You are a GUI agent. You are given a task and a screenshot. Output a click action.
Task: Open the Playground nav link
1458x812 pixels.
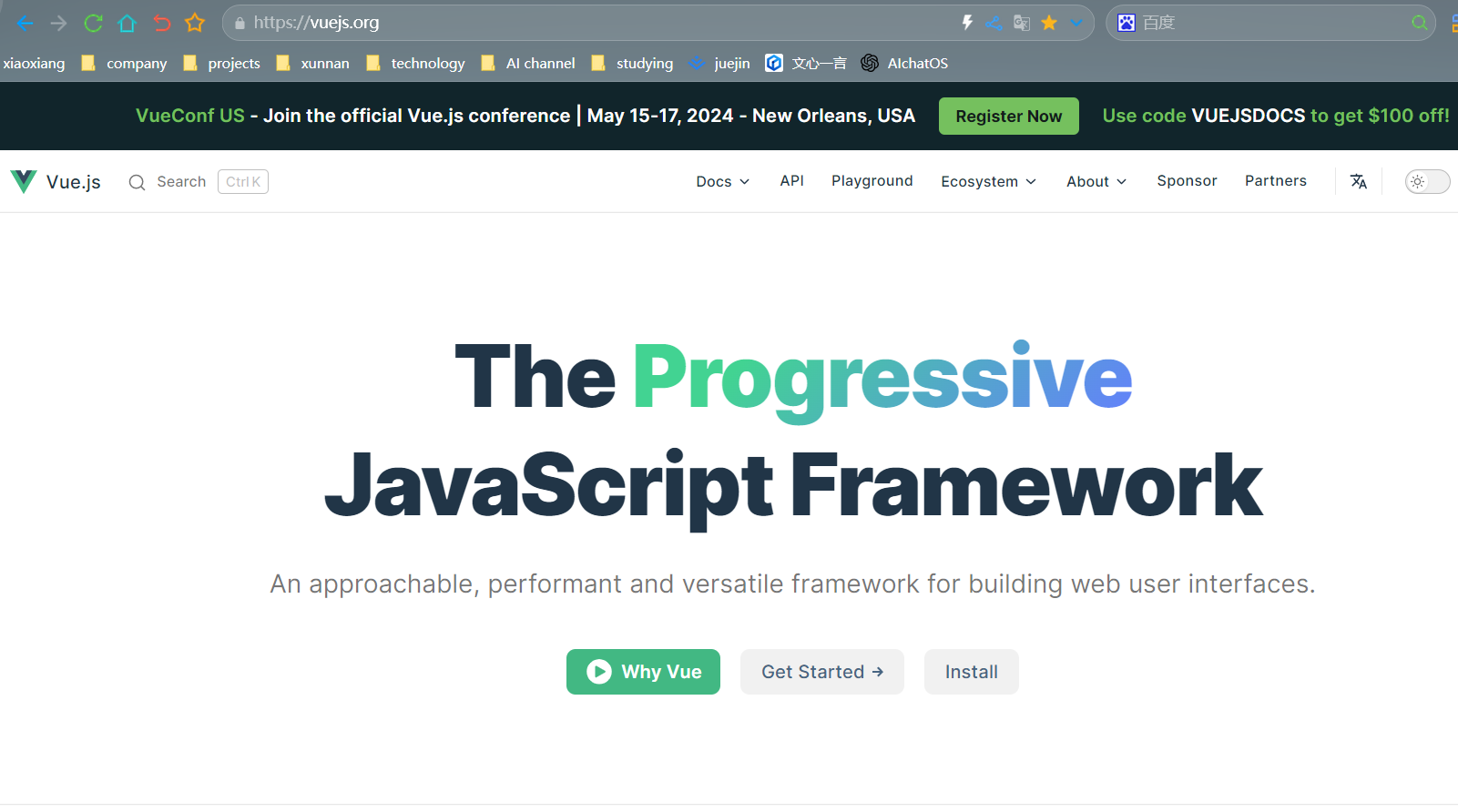tap(872, 181)
